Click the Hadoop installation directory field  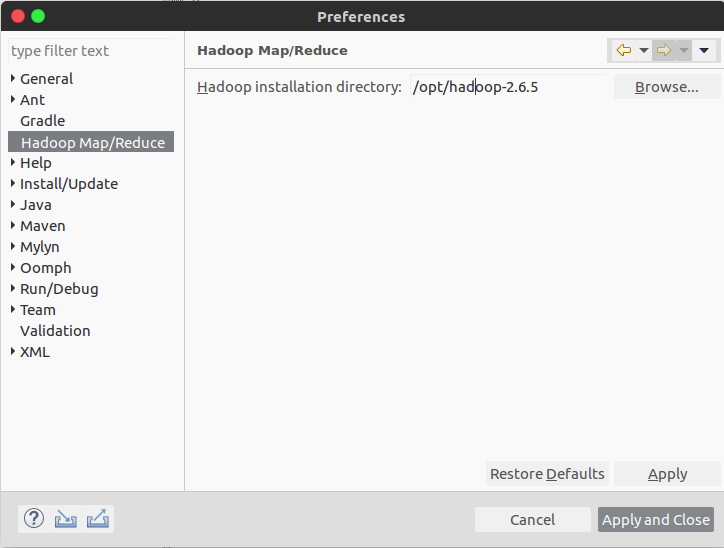click(507, 87)
